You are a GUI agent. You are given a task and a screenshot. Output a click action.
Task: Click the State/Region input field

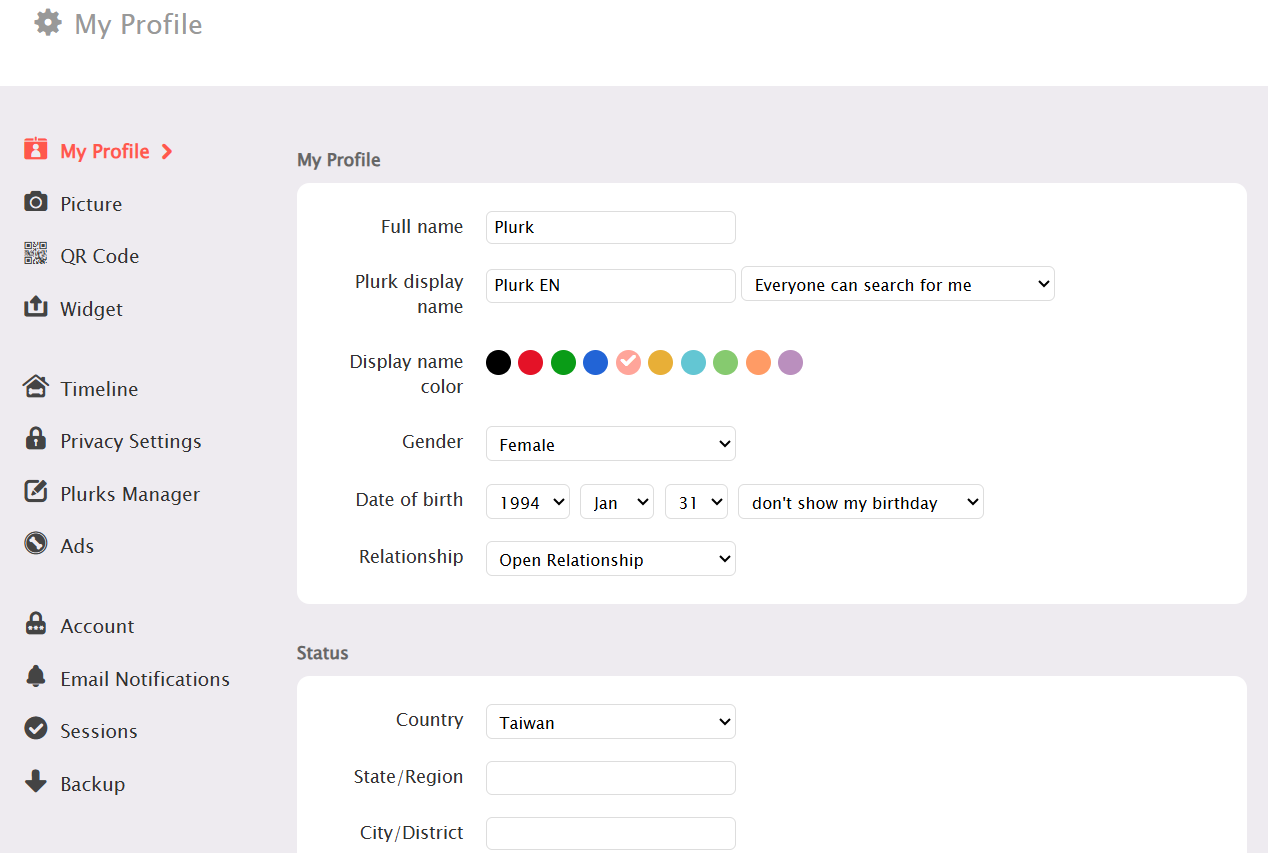coord(611,778)
